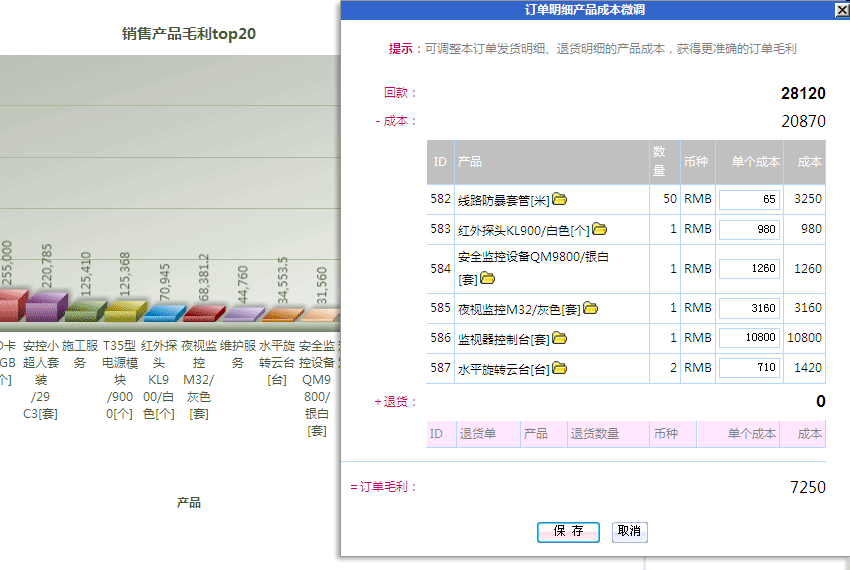Edit unit cost field showing 980
The height and width of the screenshot is (570, 850).
click(749, 229)
